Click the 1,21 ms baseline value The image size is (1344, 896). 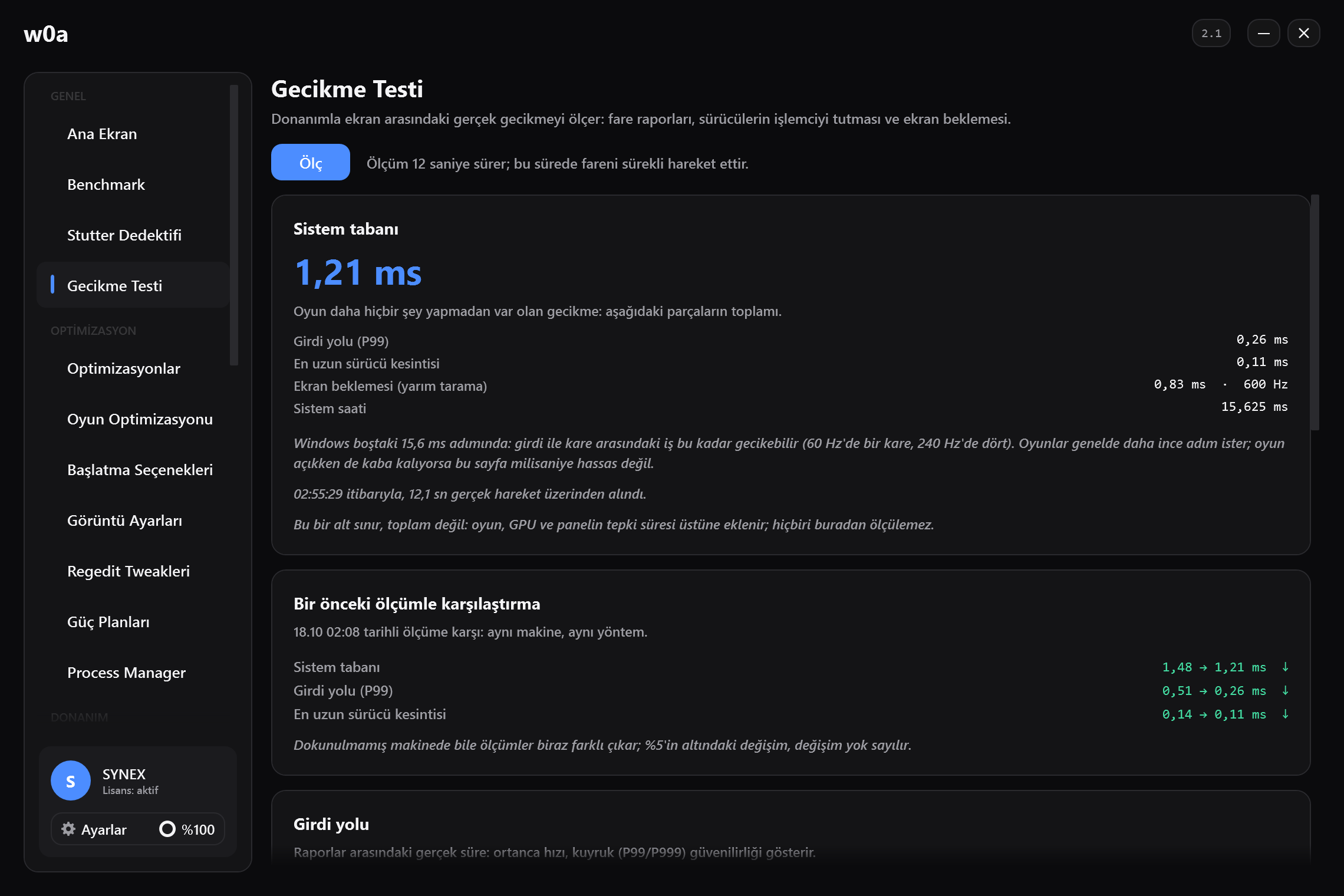[x=358, y=272]
